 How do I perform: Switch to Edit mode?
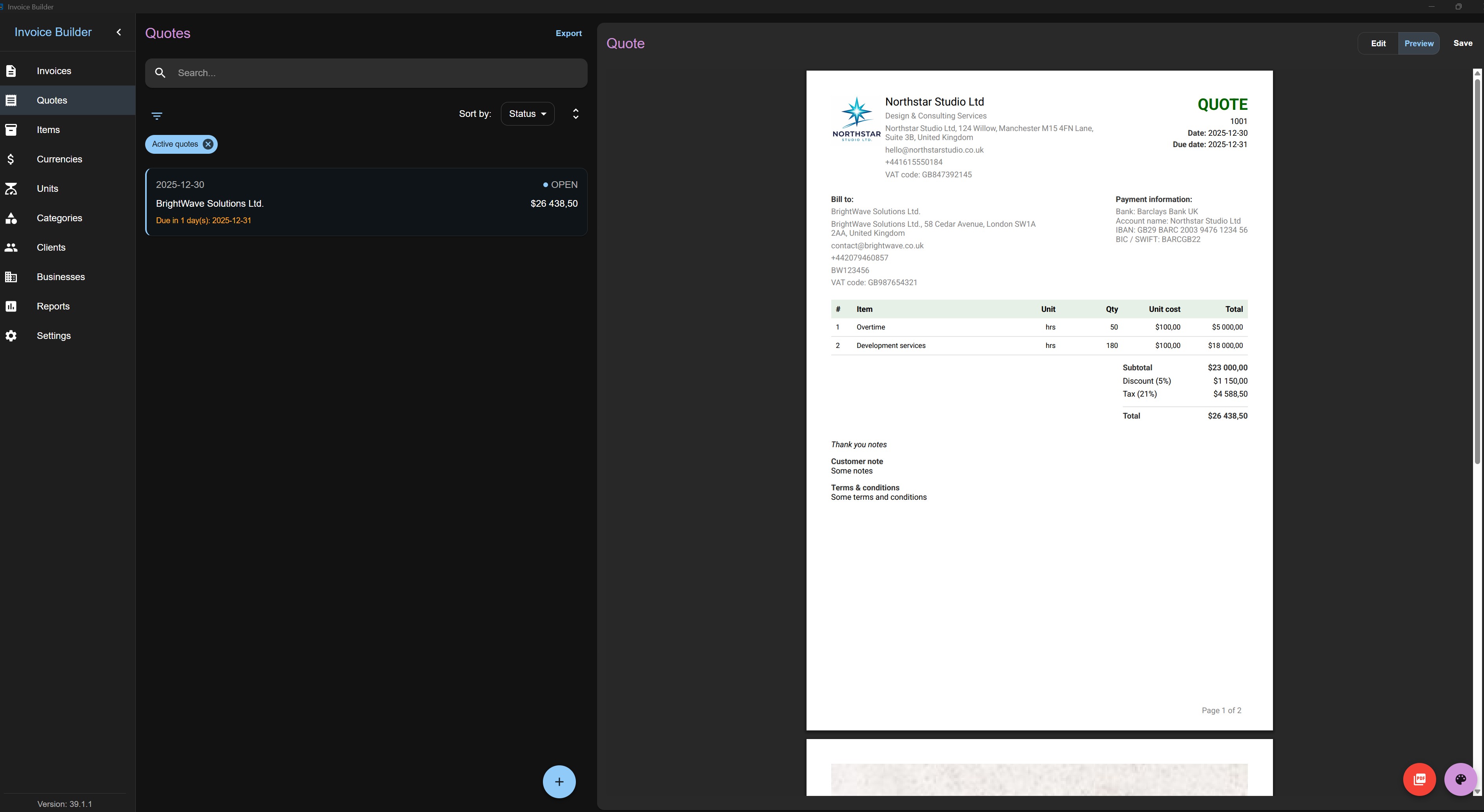(1378, 43)
